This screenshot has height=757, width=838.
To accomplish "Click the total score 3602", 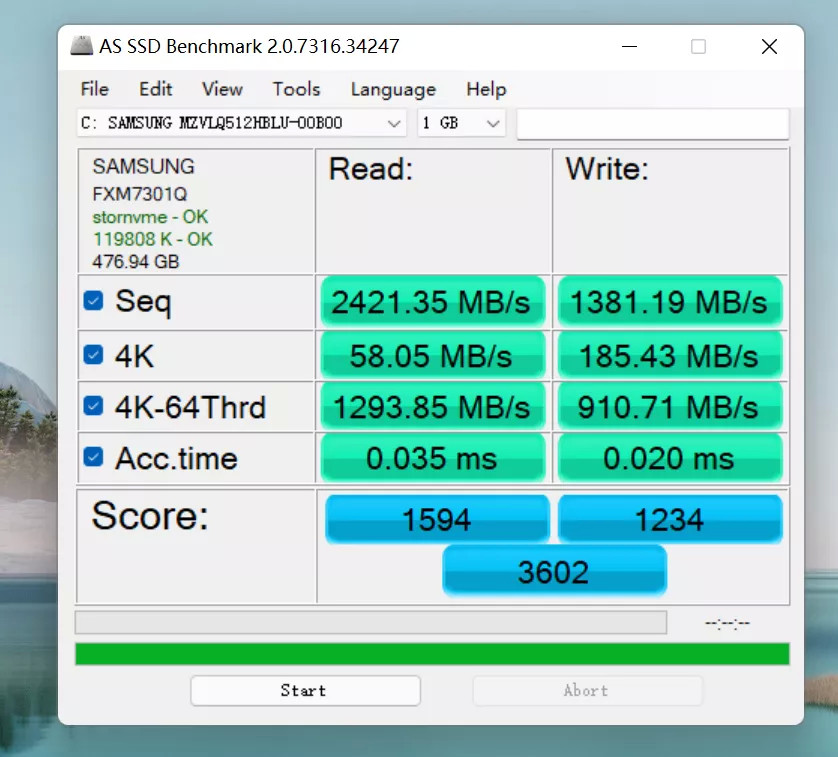I will 554,570.
